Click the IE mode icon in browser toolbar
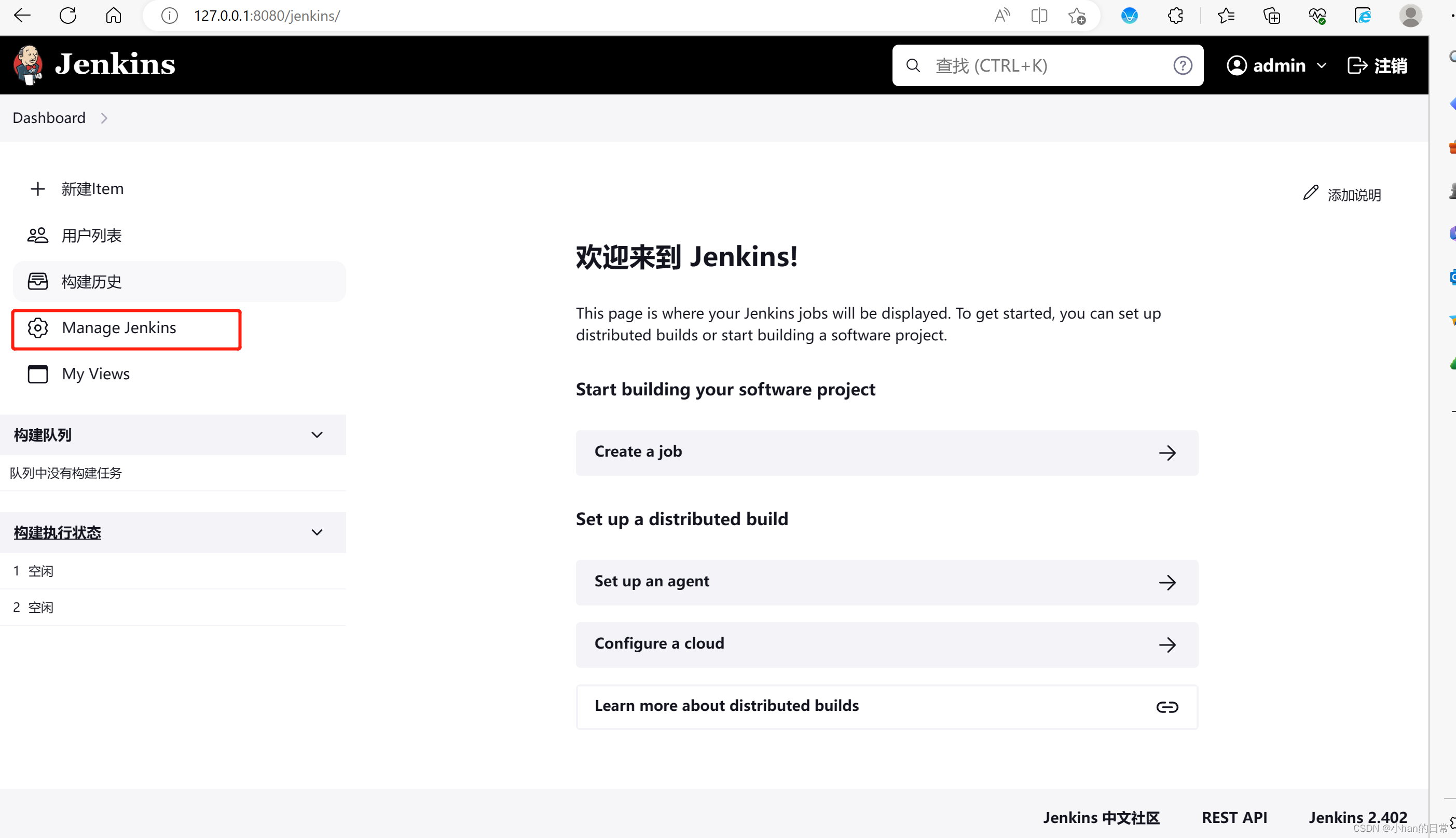 click(1362, 16)
